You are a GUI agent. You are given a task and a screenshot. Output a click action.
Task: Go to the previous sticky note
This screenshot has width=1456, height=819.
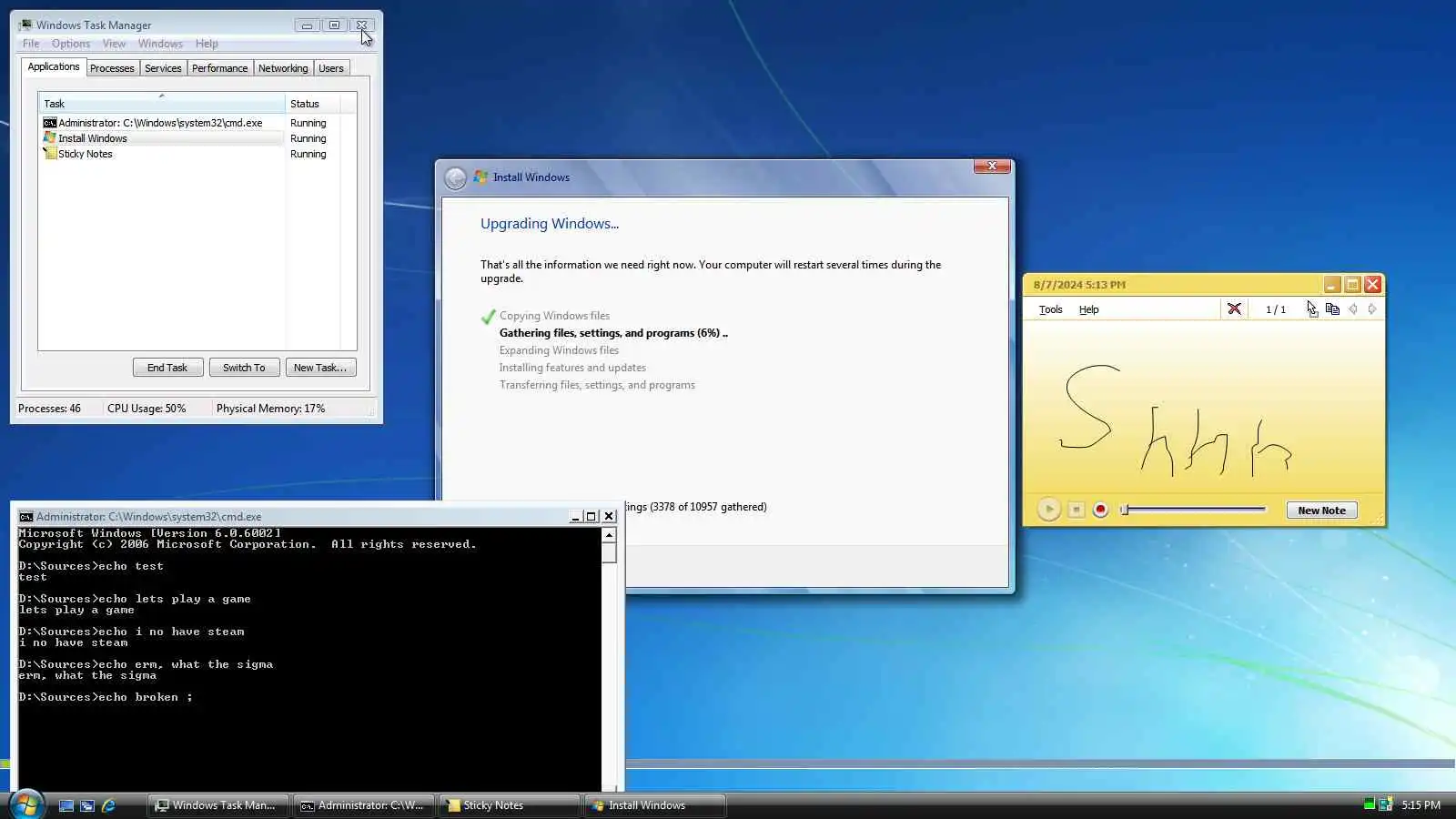tap(1353, 309)
